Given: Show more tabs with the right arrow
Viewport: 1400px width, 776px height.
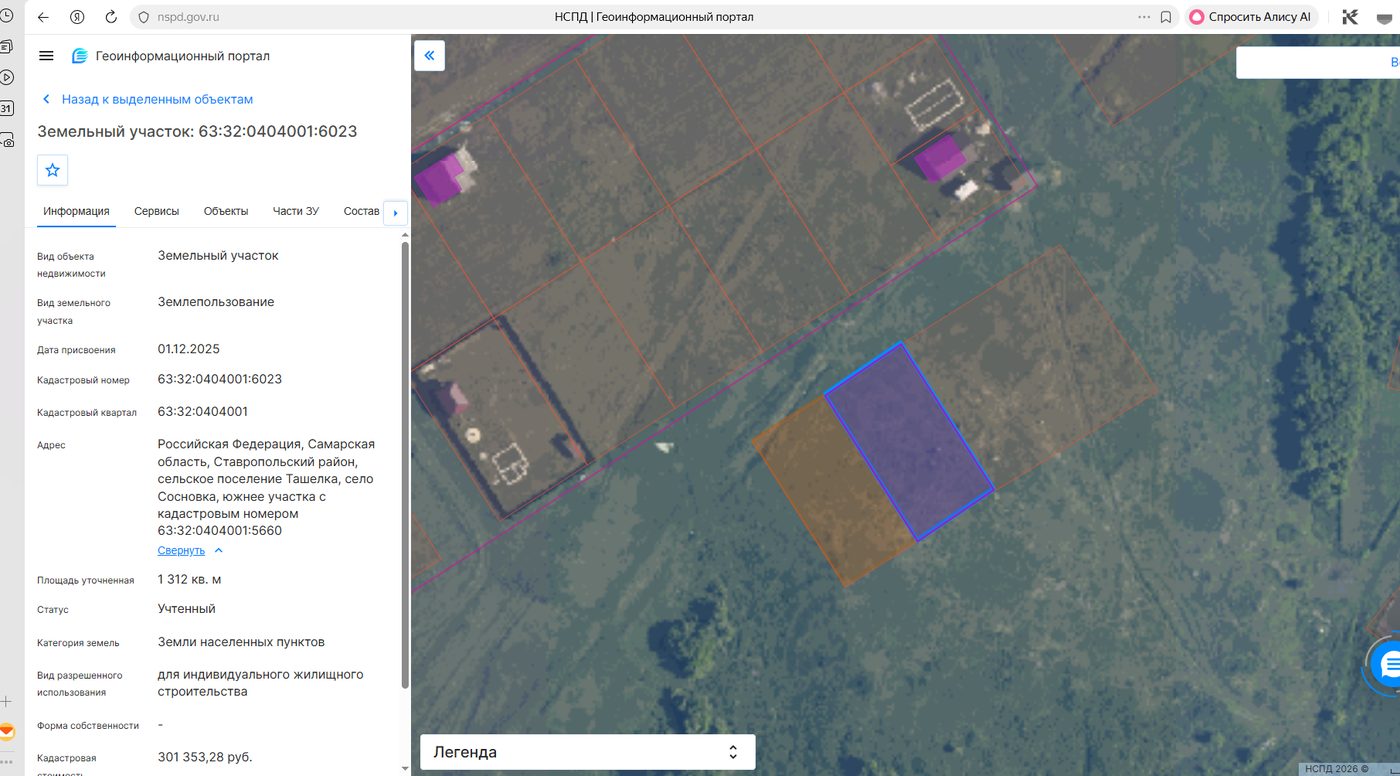Looking at the screenshot, I should click(395, 212).
